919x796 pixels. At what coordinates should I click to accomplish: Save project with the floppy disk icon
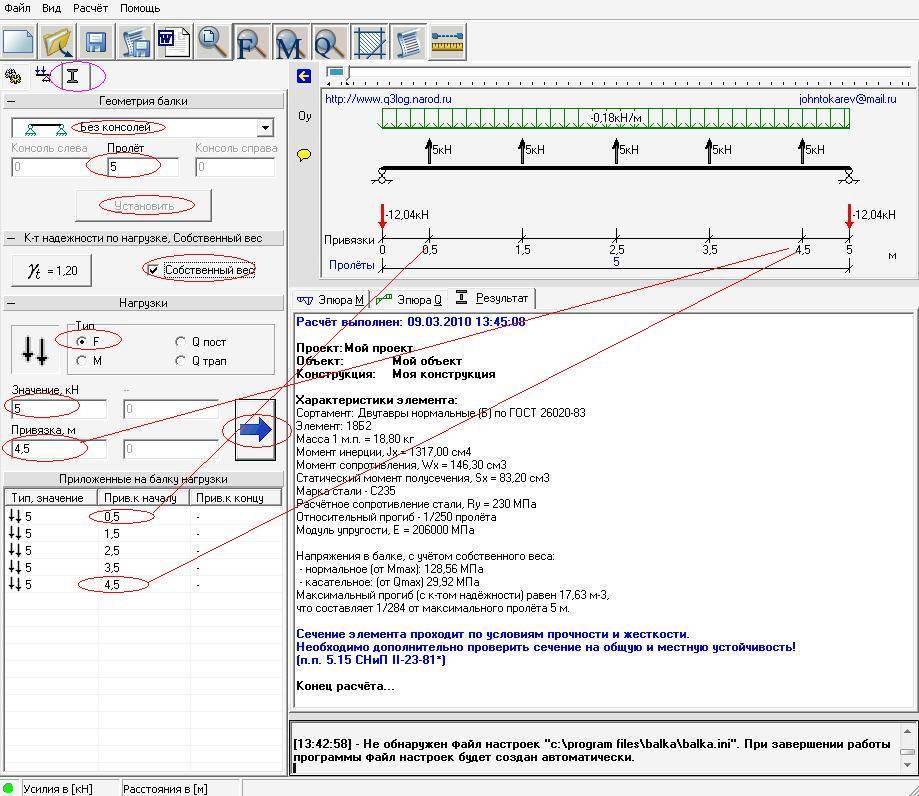pyautogui.click(x=96, y=42)
